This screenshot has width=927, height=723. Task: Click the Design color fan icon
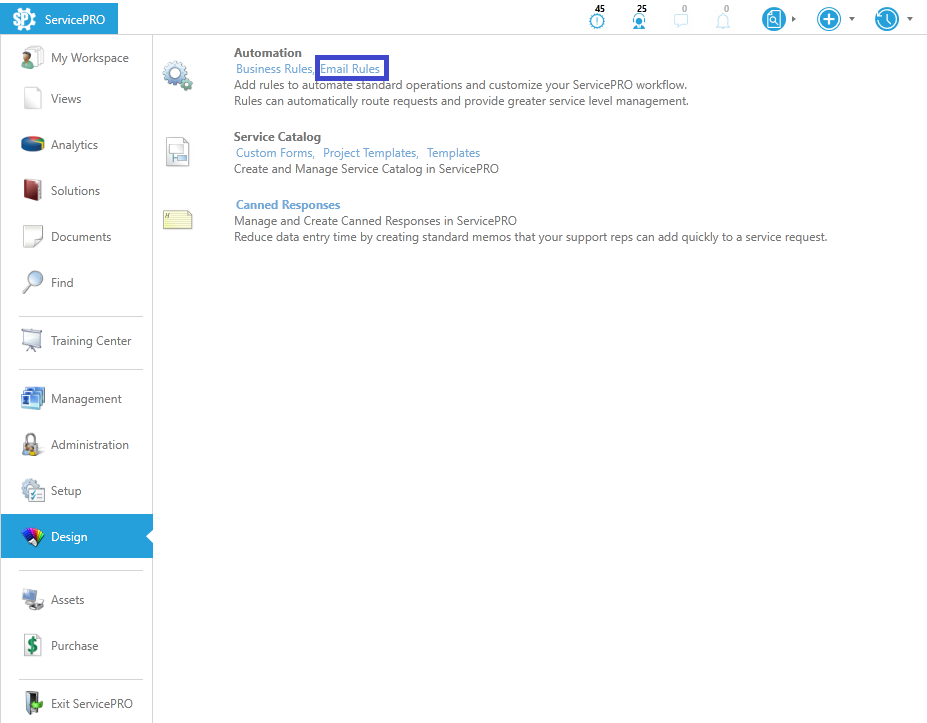point(33,536)
